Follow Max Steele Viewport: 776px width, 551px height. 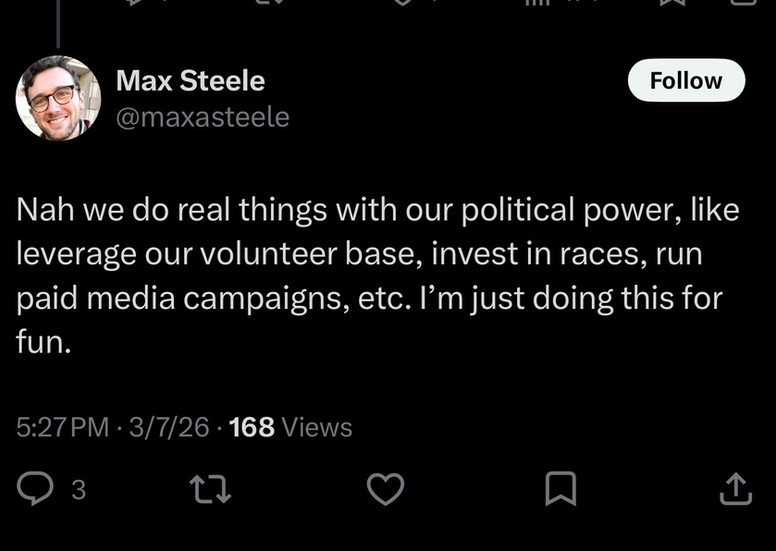(x=686, y=80)
